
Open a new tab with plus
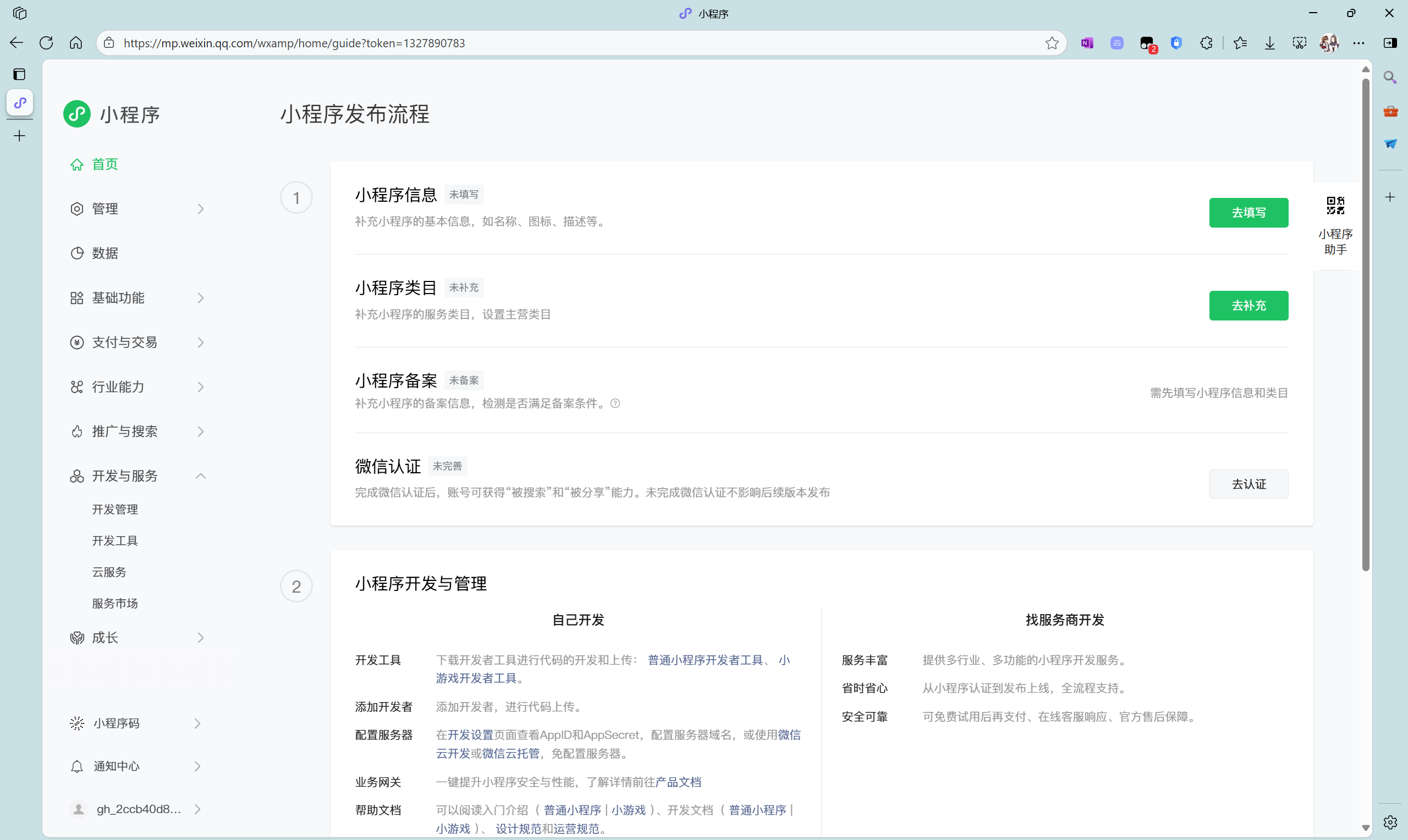(19, 136)
